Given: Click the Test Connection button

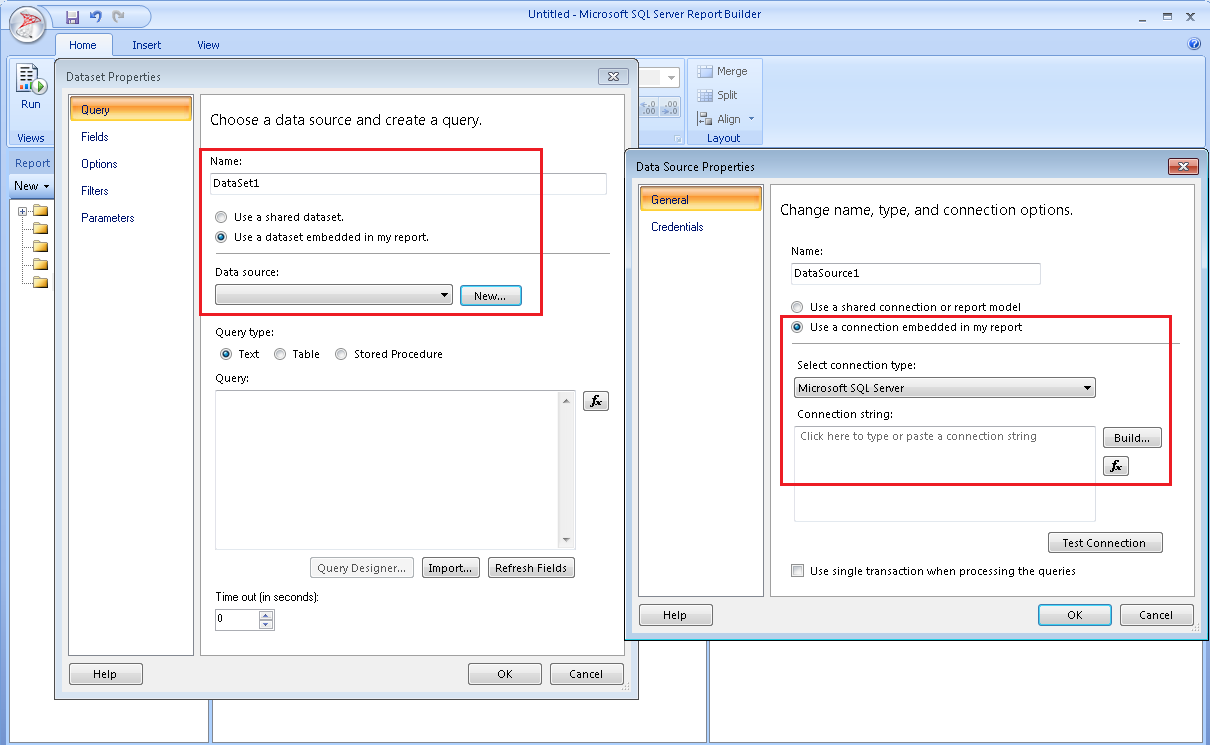Looking at the screenshot, I should (1104, 542).
